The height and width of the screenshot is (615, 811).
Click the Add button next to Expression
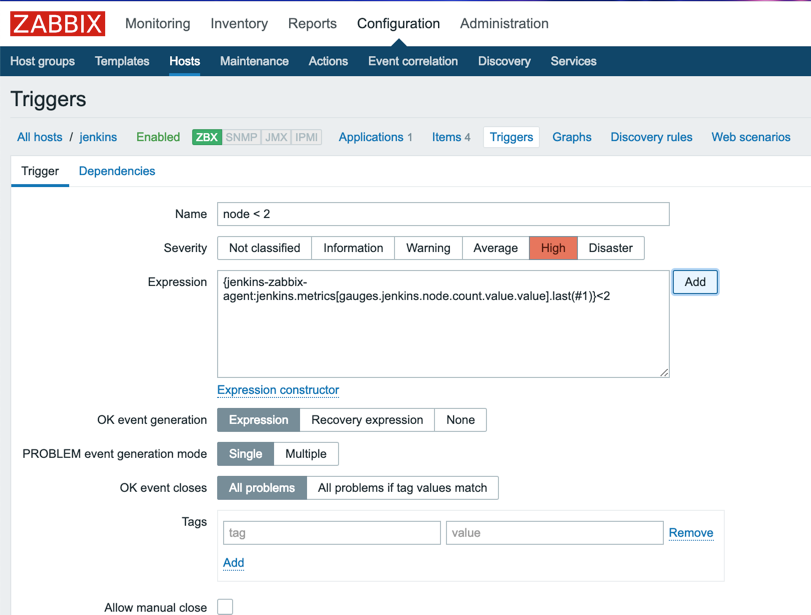[694, 281]
